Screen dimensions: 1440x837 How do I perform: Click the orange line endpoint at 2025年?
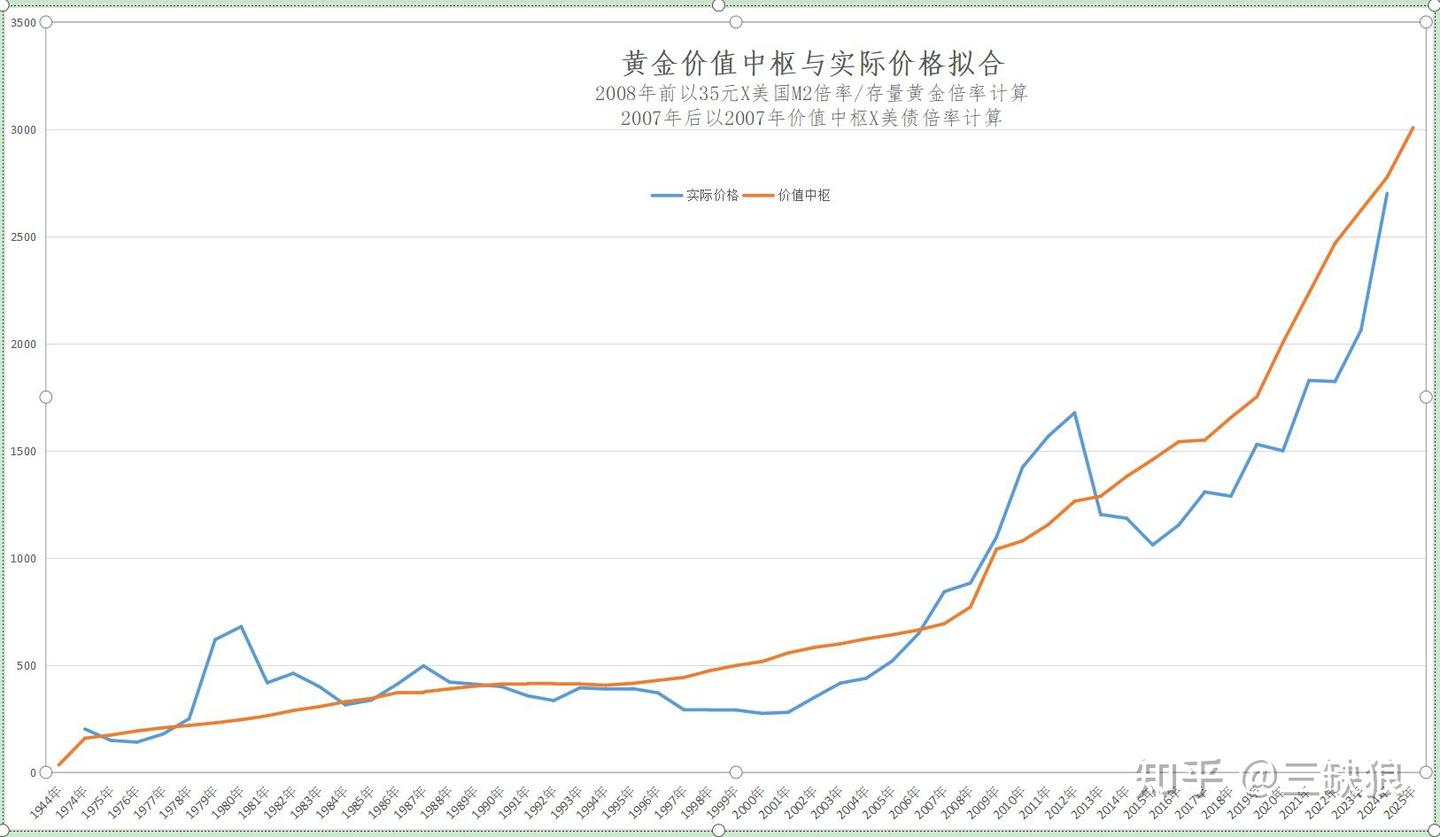click(x=1411, y=128)
